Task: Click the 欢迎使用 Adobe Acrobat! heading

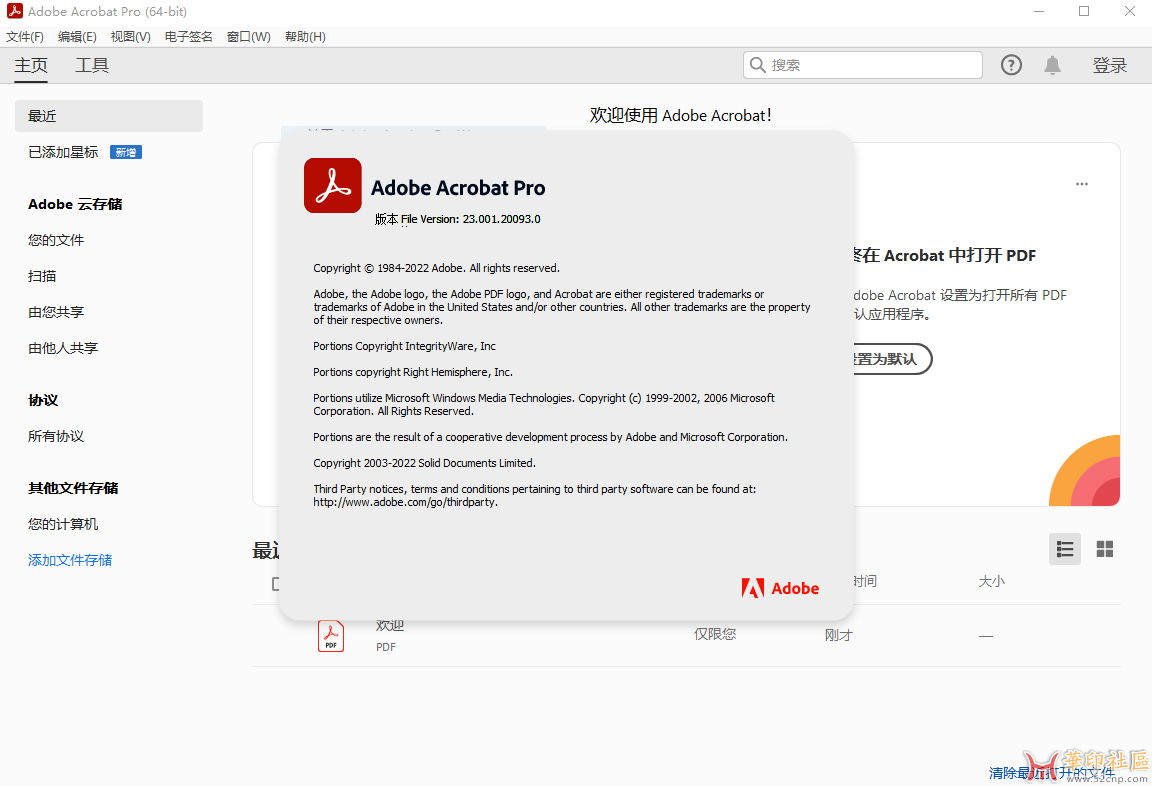Action: point(680,115)
